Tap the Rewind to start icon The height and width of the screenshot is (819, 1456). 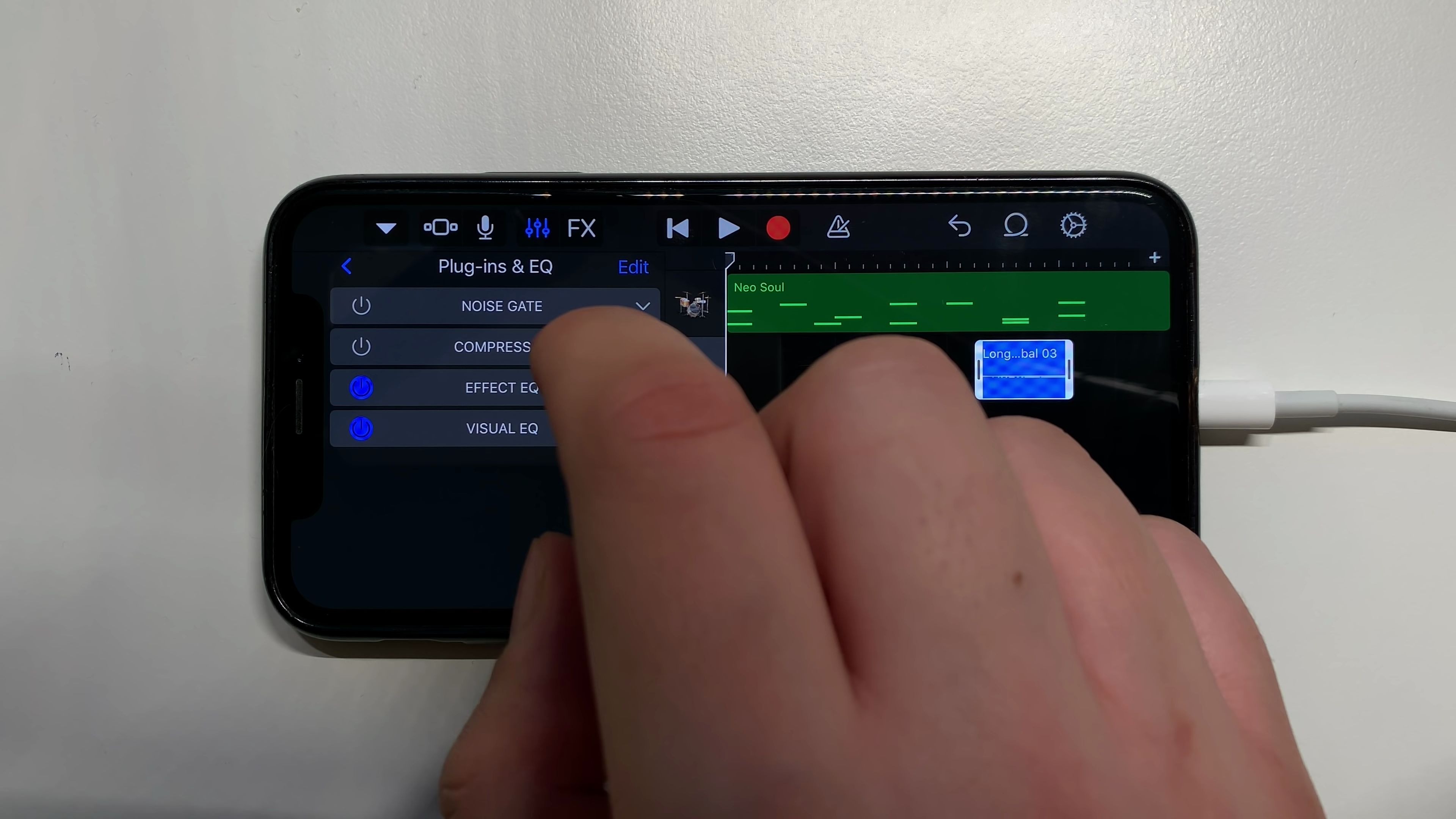coord(676,228)
